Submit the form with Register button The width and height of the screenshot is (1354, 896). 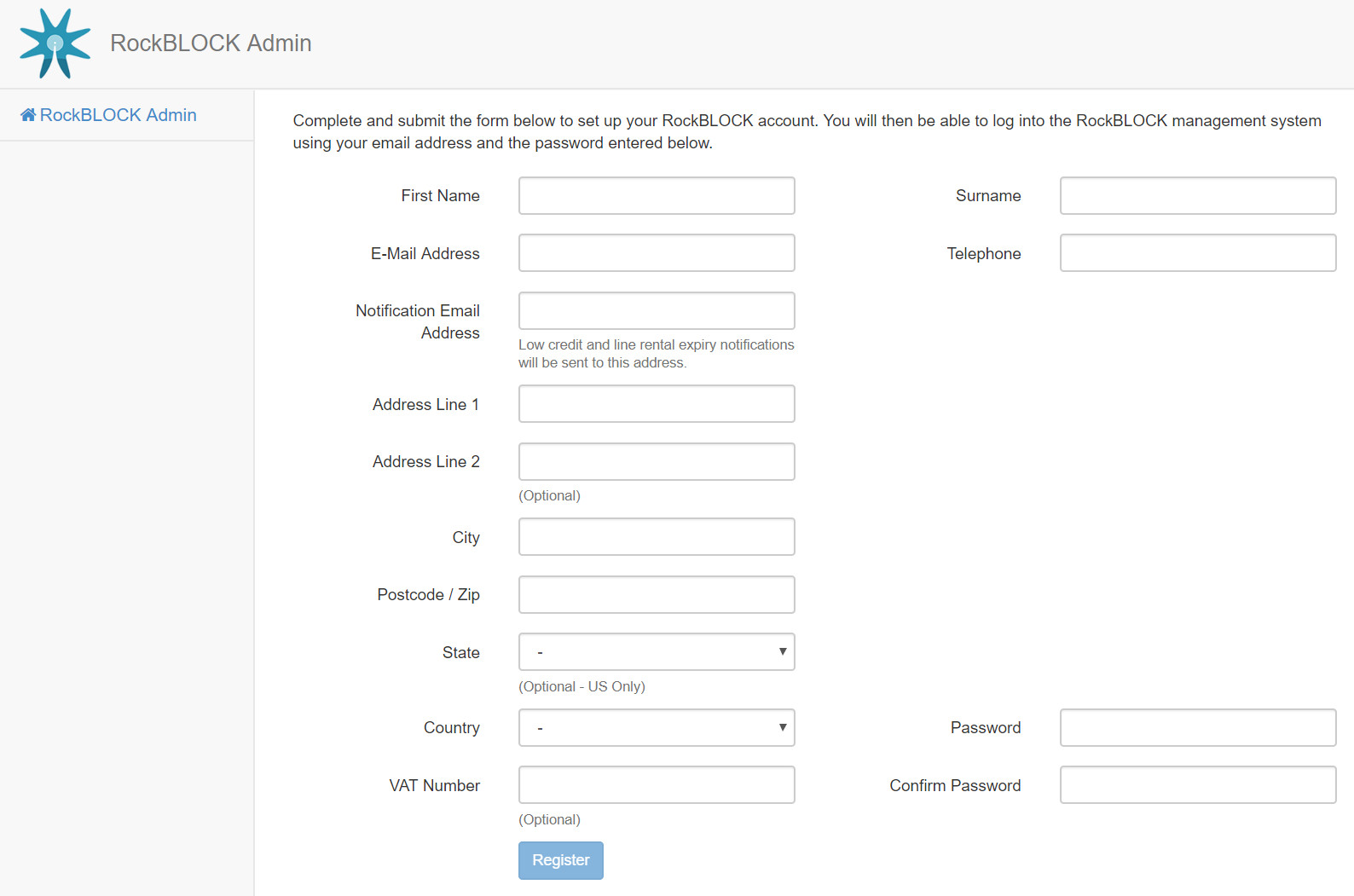[x=561, y=860]
